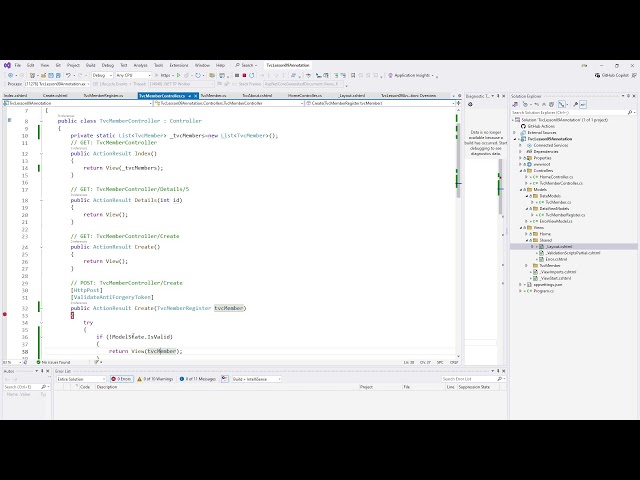Viewport: 640px width, 480px height.
Task: Switch to the _Layout.cshtml editor tab
Action: click(x=351, y=96)
